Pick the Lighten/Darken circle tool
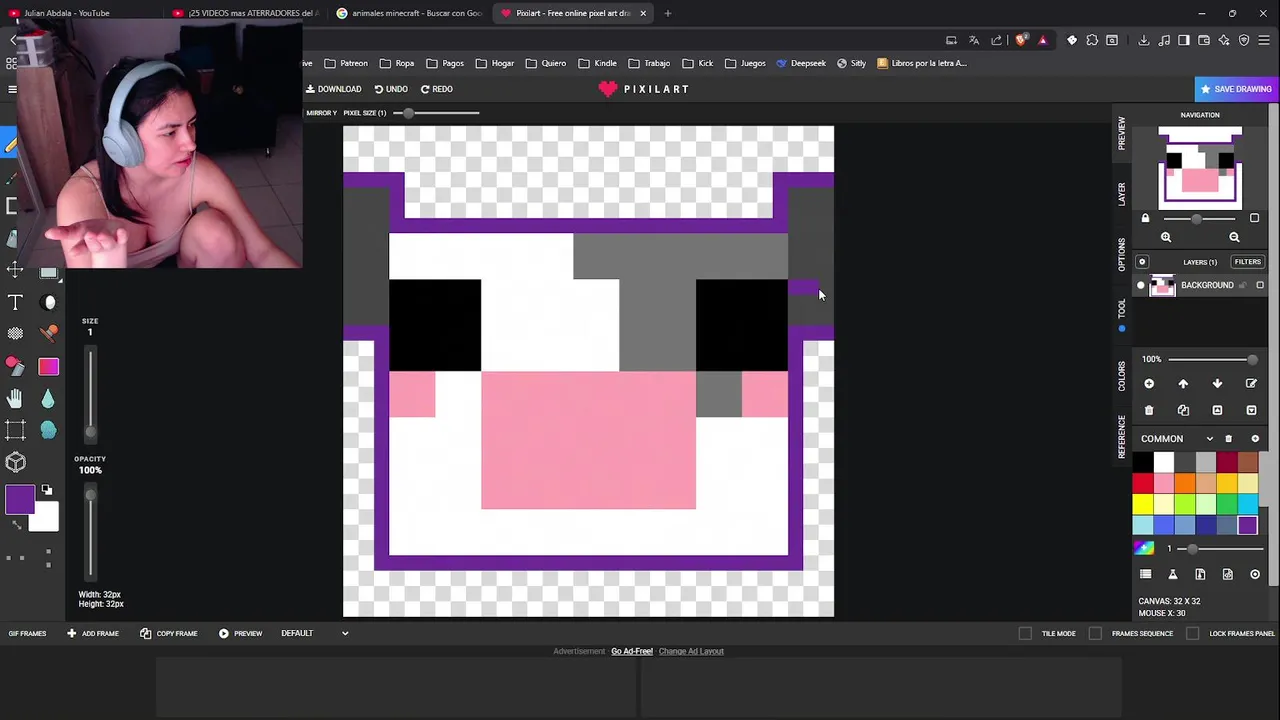Screen dimensions: 1280x720 coord(48,302)
